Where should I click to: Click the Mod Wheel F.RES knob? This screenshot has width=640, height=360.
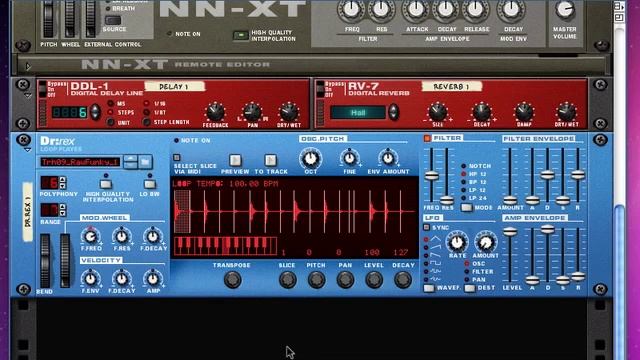click(121, 236)
